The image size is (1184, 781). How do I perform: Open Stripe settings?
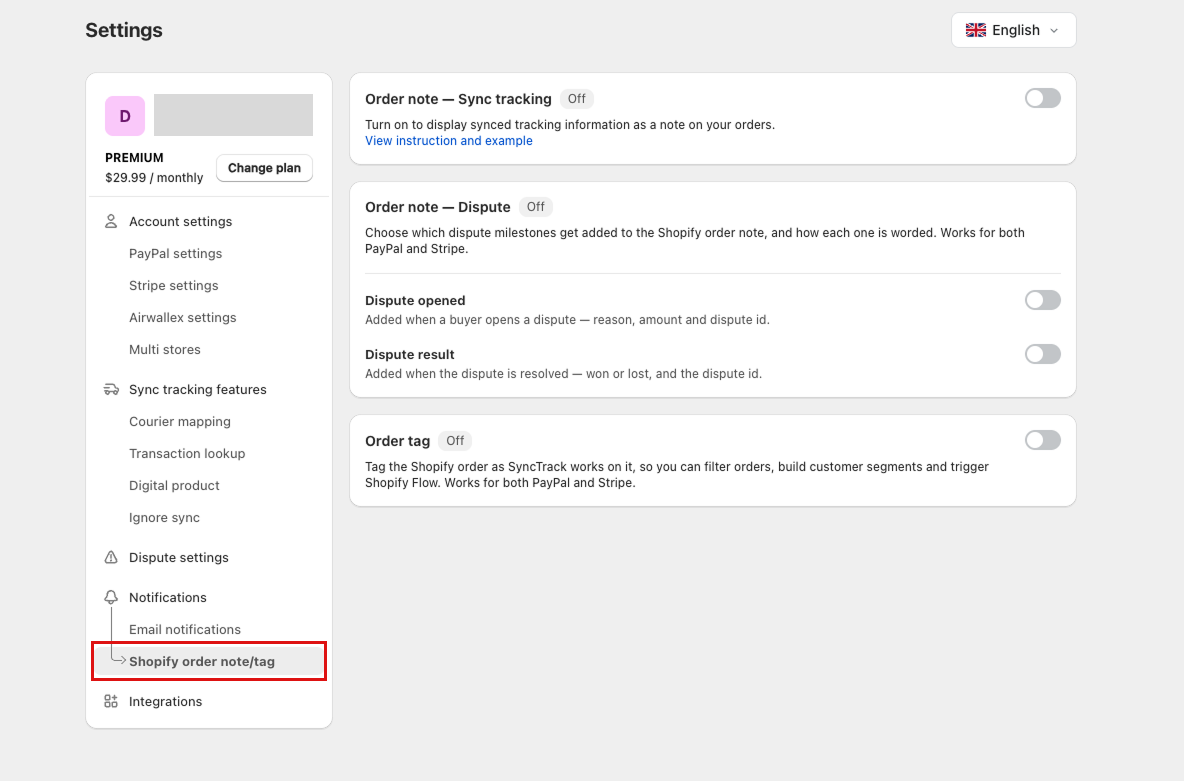[174, 286]
